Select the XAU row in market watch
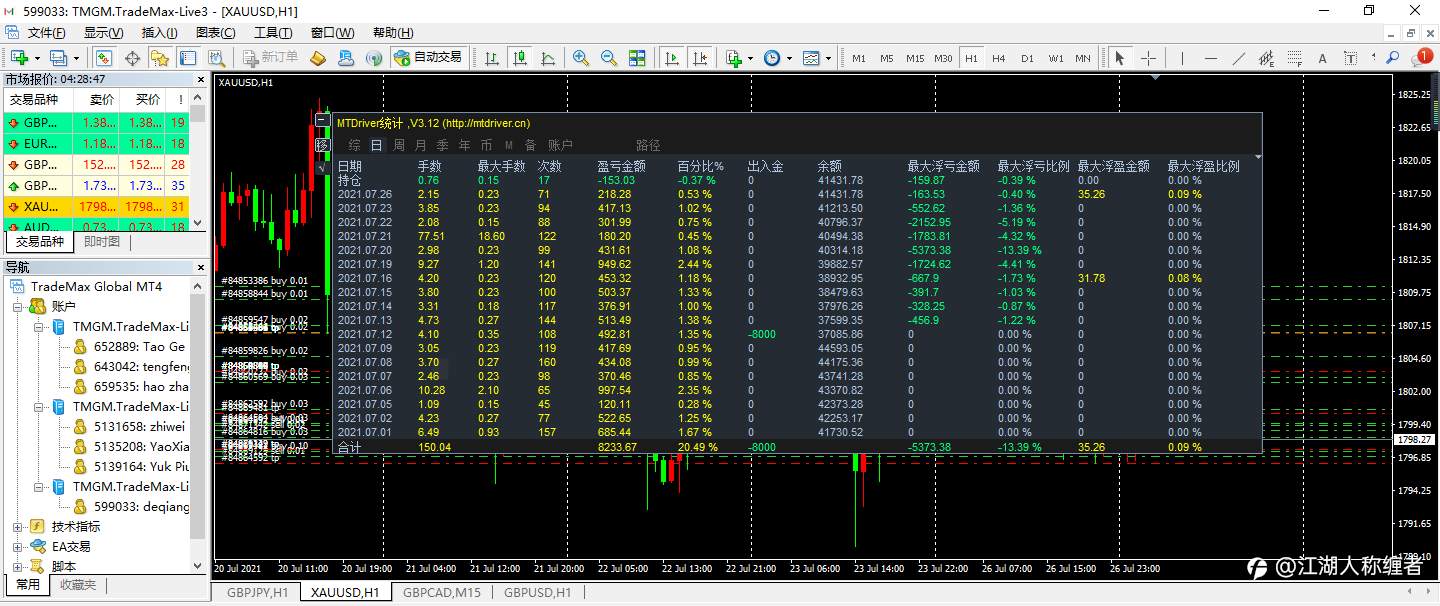The image size is (1440, 606). [x=95, y=206]
